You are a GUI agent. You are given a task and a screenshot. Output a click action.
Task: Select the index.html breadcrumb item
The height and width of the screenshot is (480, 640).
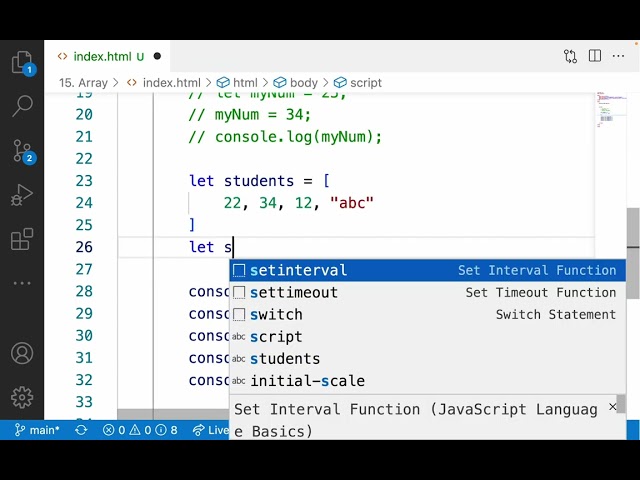164,82
